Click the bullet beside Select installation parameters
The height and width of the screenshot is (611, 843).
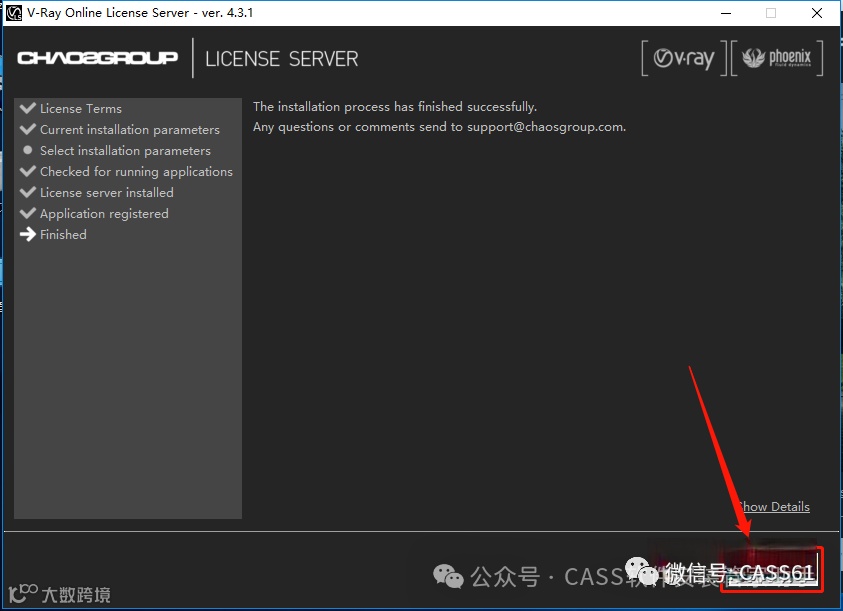pyautogui.click(x=27, y=150)
